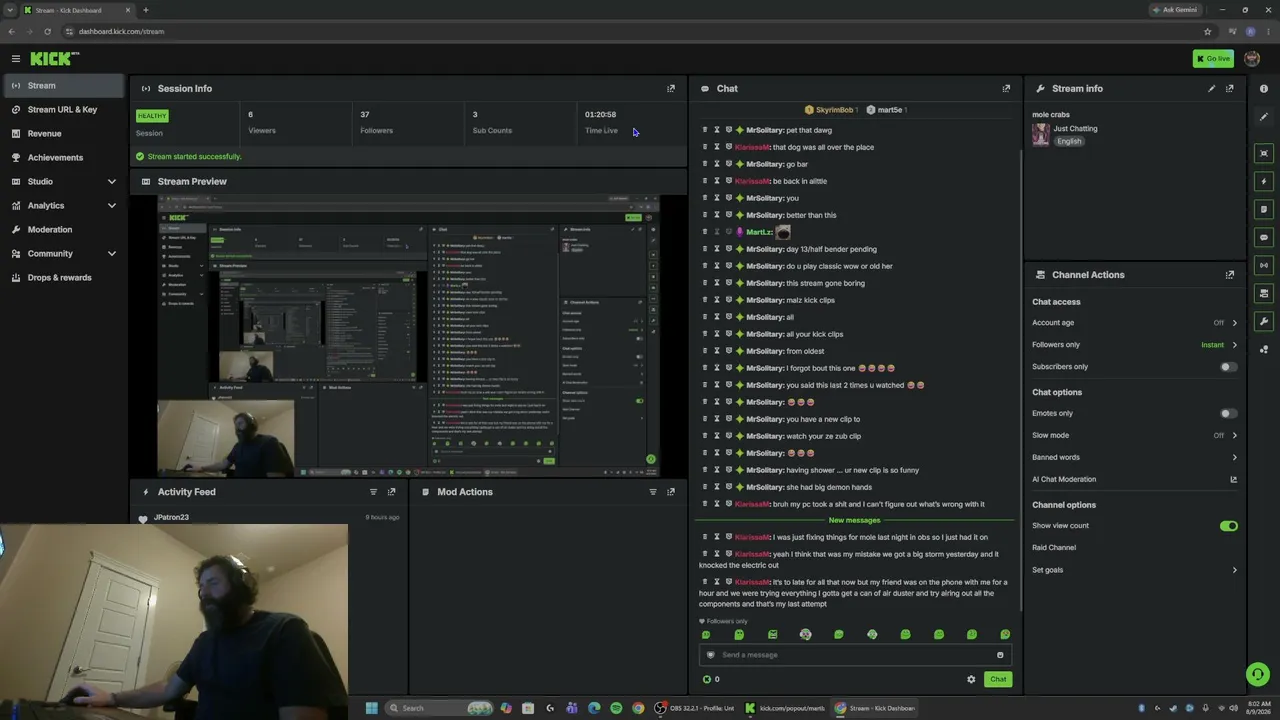Open the profile avatar menu
1280x720 pixels.
1252,59
